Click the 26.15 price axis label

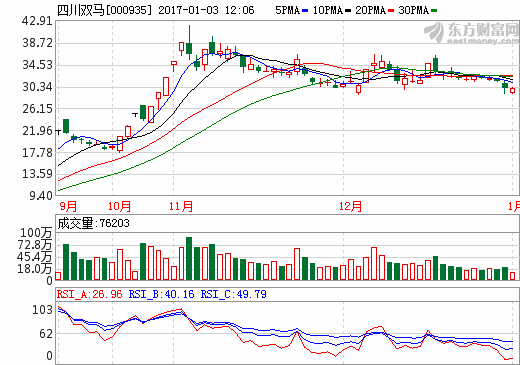coord(37,109)
